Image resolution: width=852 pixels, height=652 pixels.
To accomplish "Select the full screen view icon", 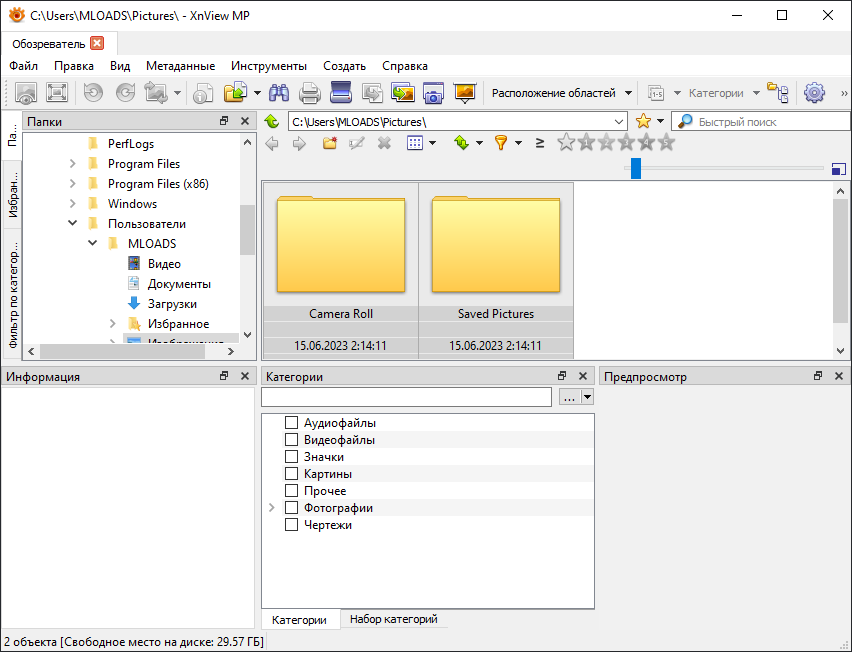I will point(57,92).
